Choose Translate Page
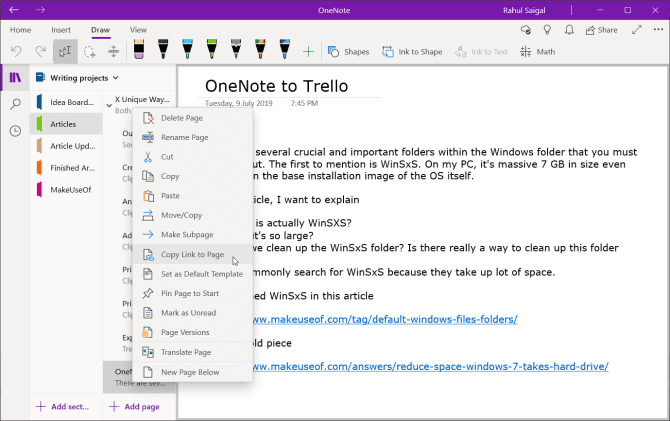 193,352
